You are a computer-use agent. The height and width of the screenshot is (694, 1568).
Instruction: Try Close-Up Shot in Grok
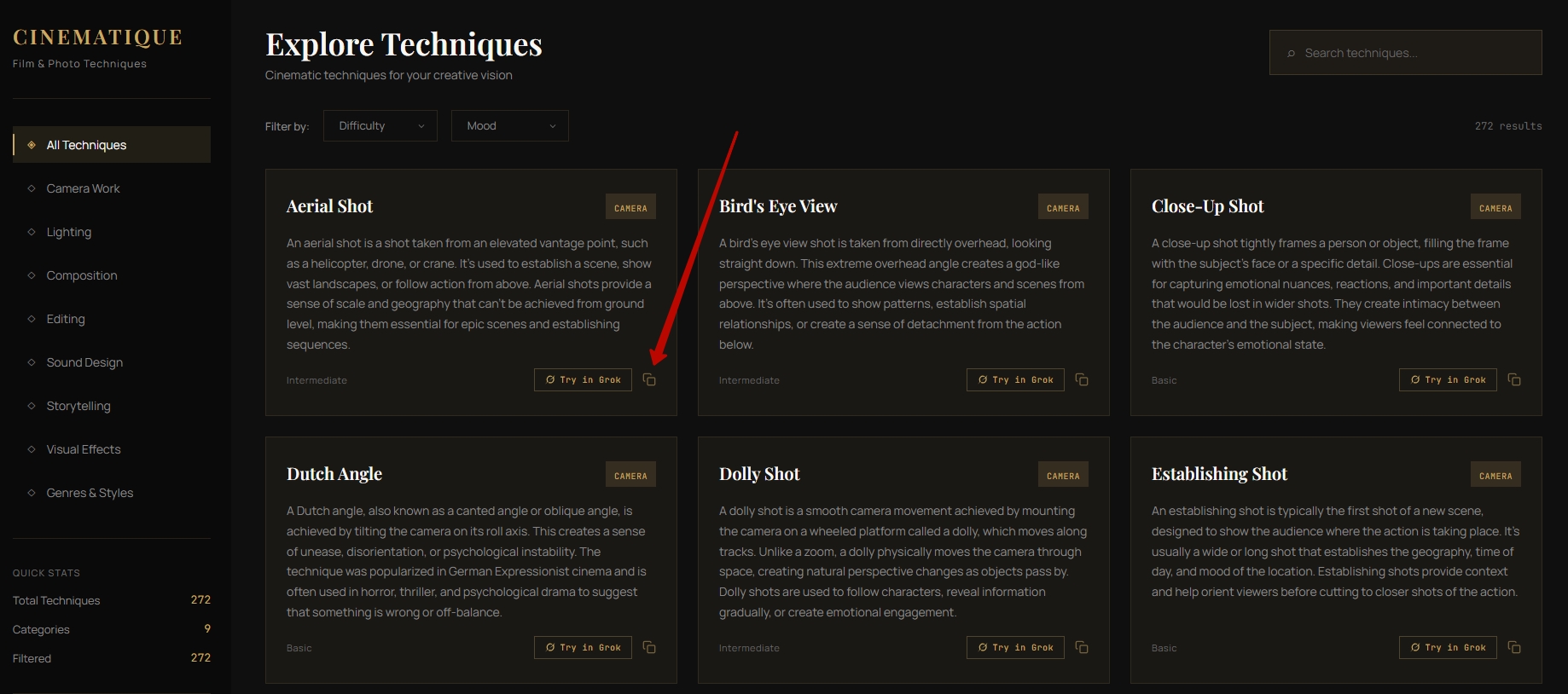tap(1448, 379)
